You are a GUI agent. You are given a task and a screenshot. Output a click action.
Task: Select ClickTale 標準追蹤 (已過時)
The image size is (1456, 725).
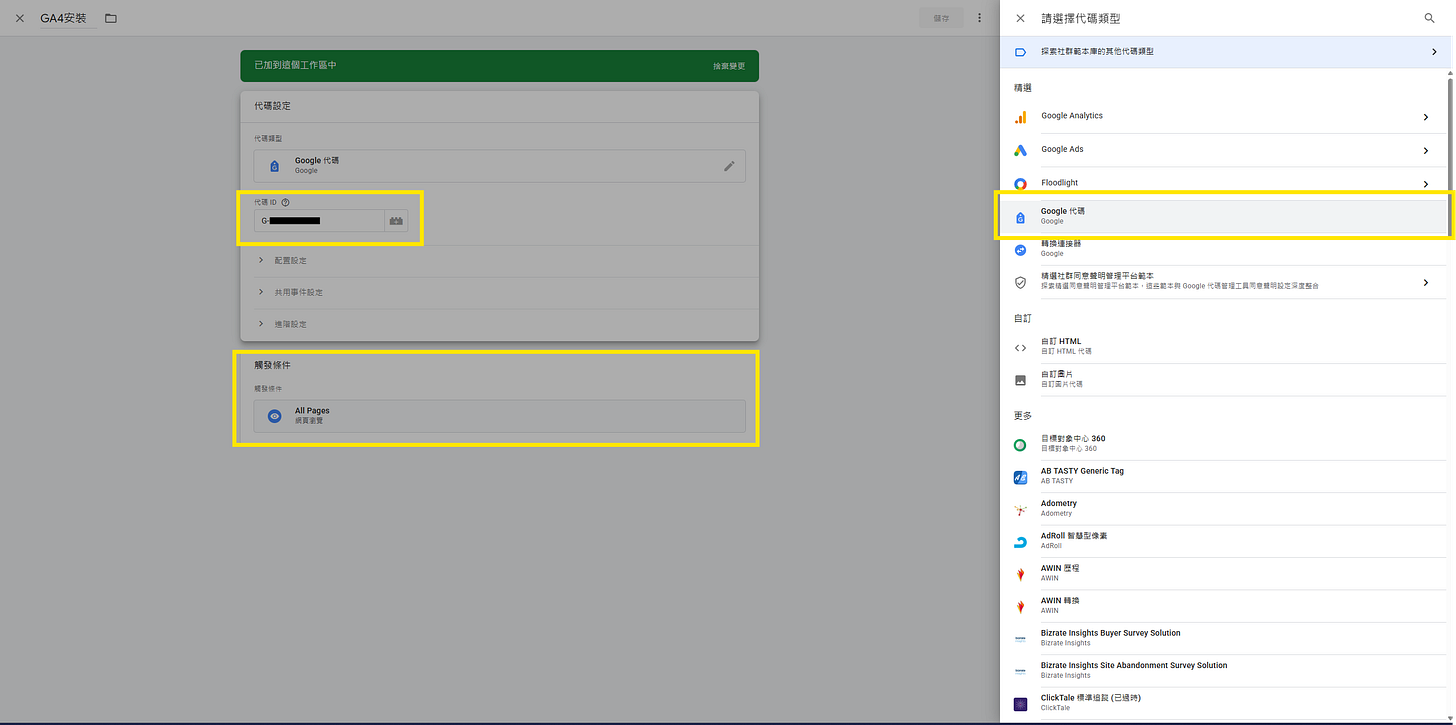tap(1223, 702)
